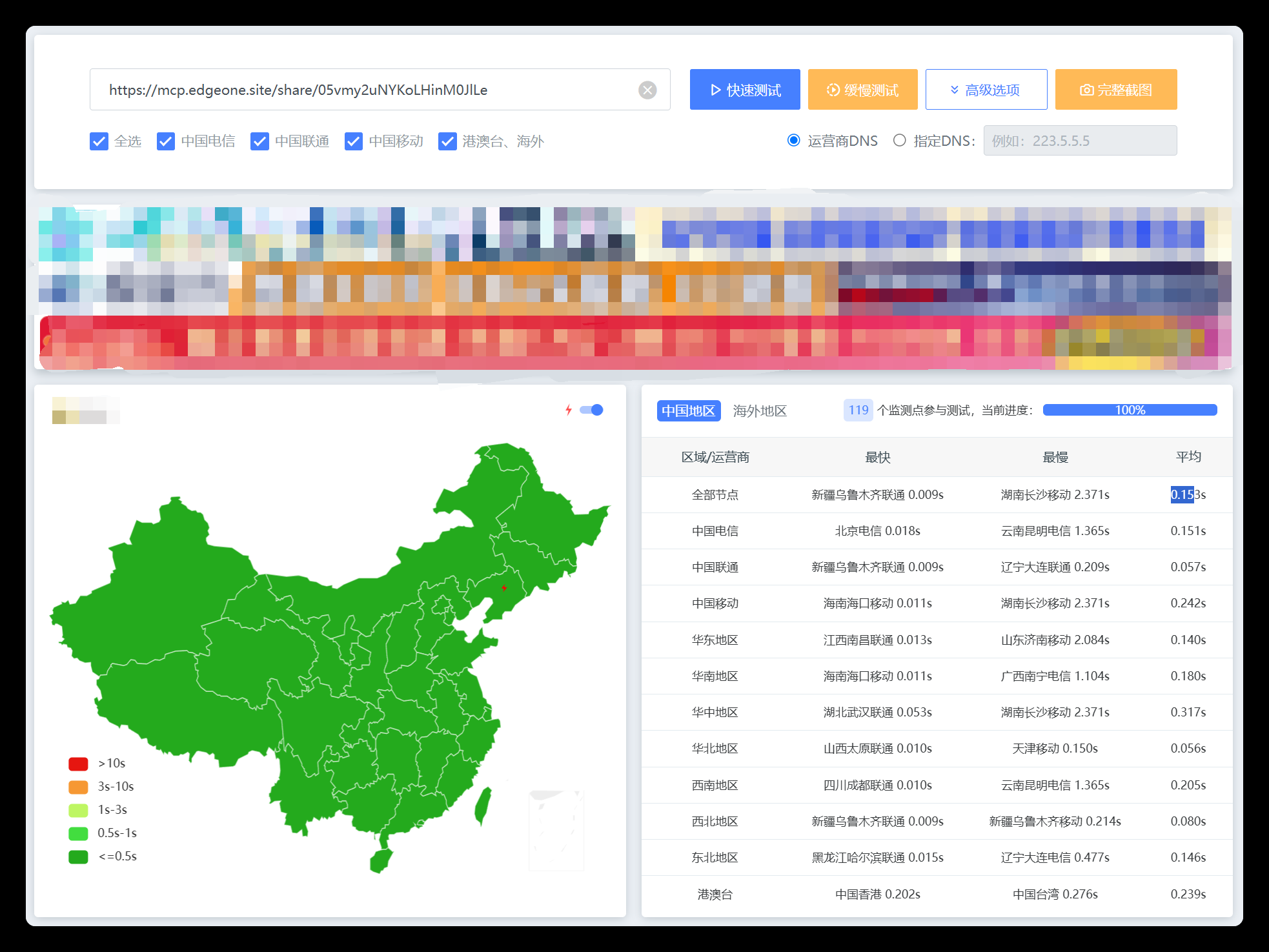Click the red lightning bolt icon above map
Viewport: 1269px width, 952px height.
[569, 410]
